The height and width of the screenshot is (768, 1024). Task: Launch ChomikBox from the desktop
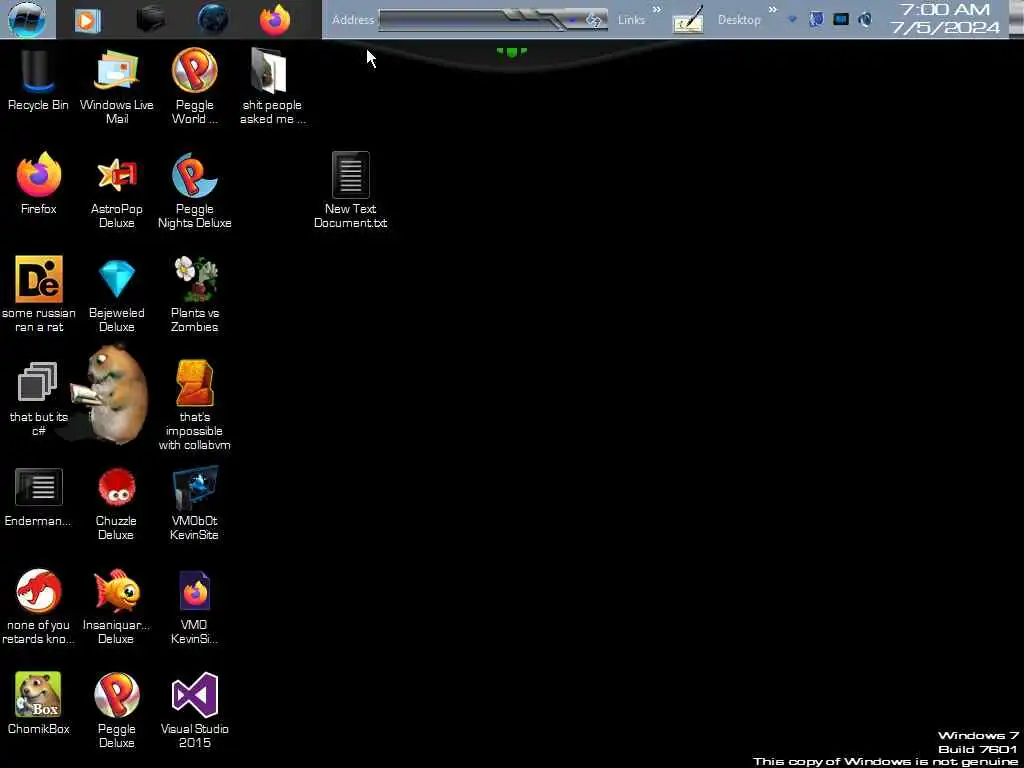tap(39, 704)
